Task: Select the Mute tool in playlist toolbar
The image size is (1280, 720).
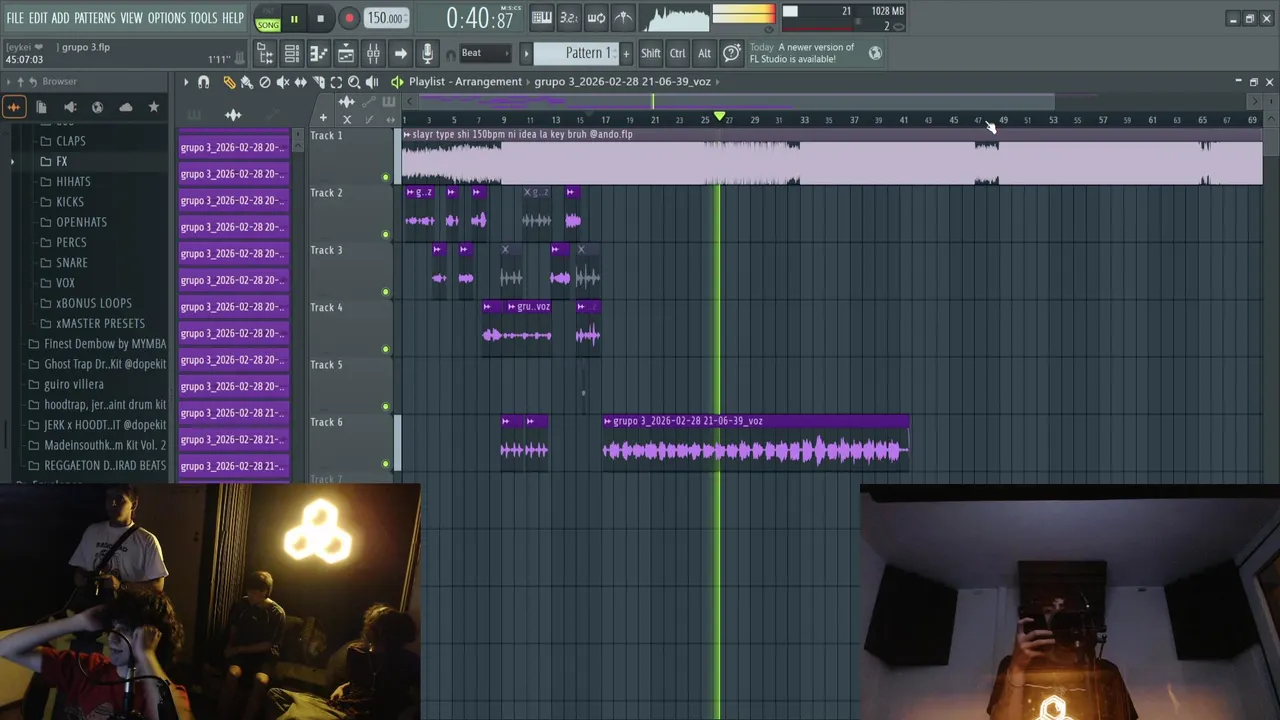Action: [x=283, y=82]
